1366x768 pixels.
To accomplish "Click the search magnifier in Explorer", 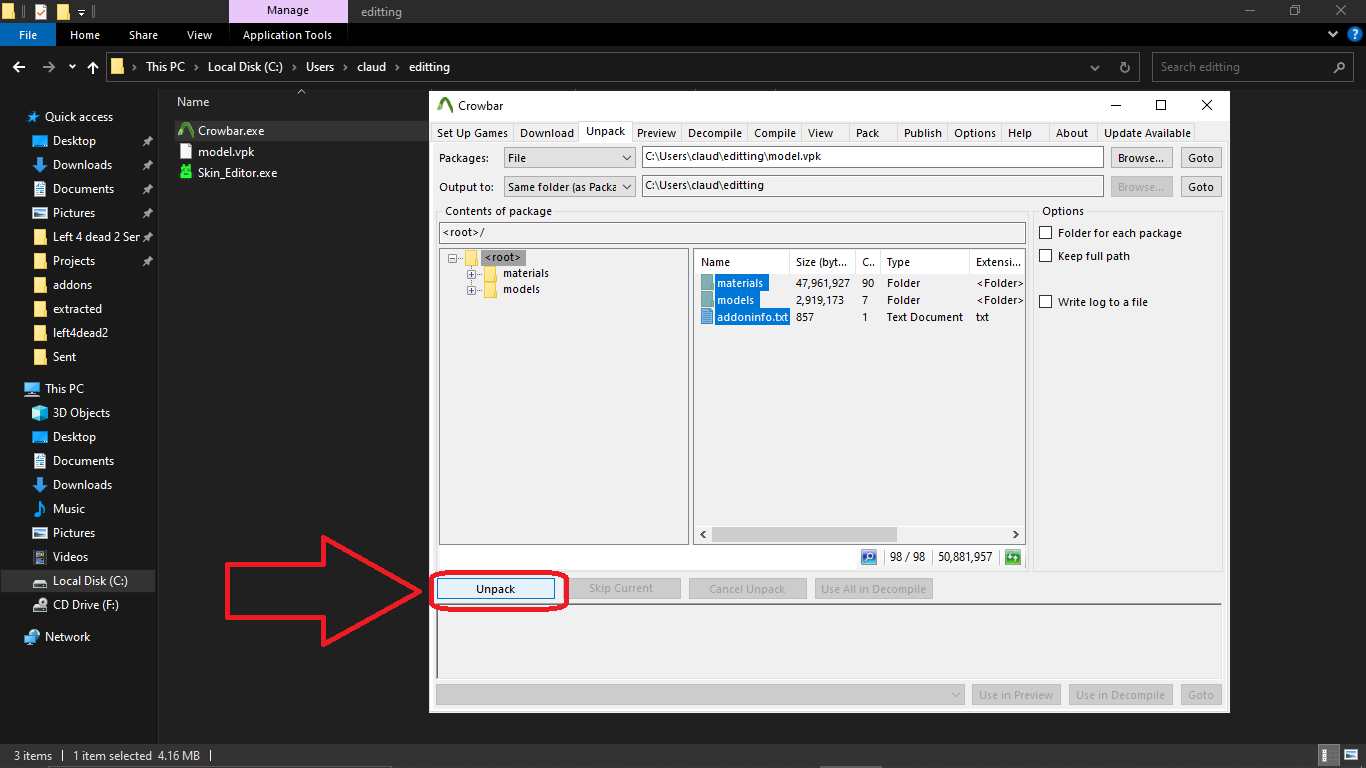I will tap(1339, 67).
